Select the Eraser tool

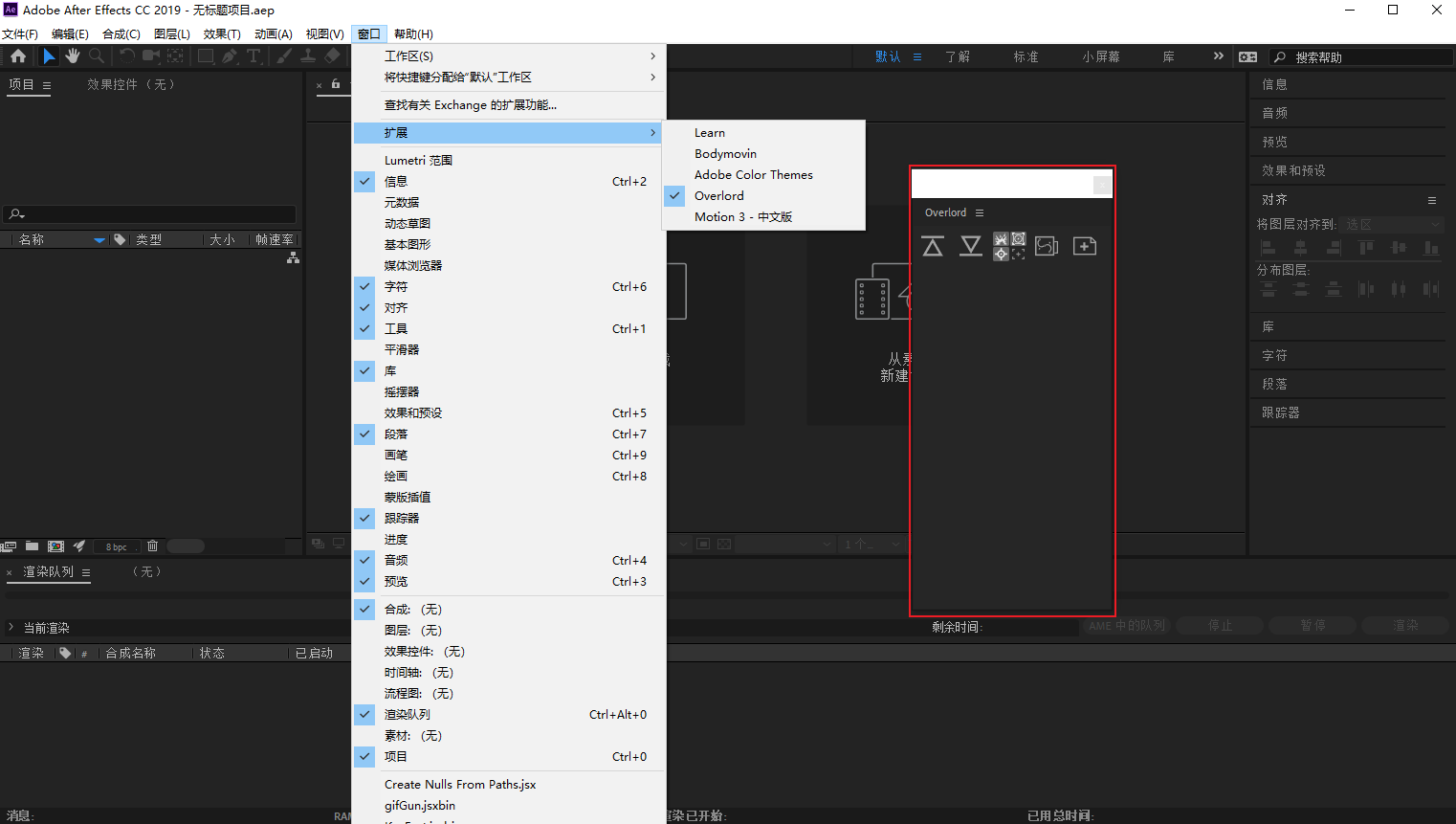coord(332,56)
